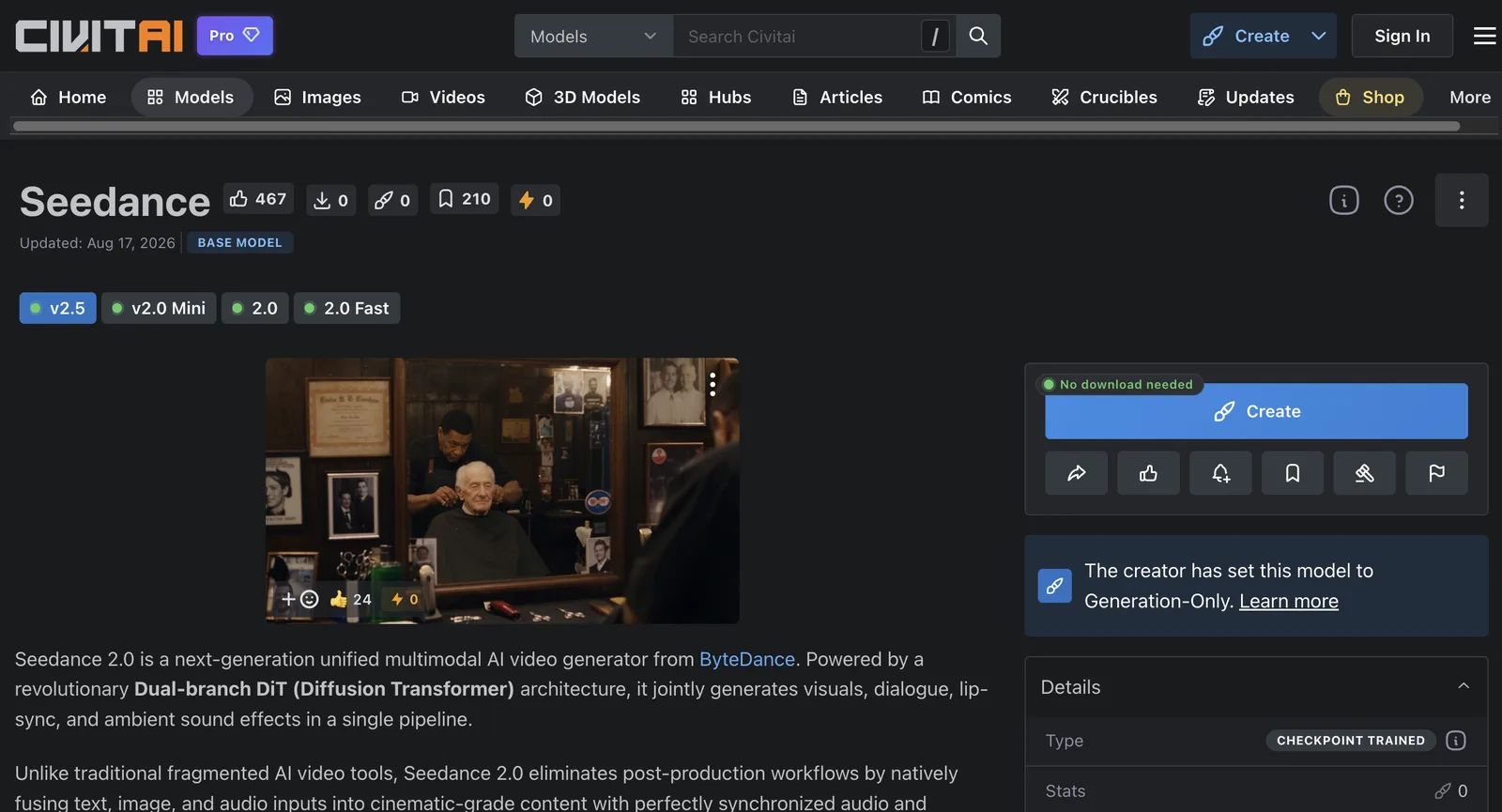Select the v2.5 version tab
Image resolution: width=1502 pixels, height=812 pixels.
tap(58, 308)
